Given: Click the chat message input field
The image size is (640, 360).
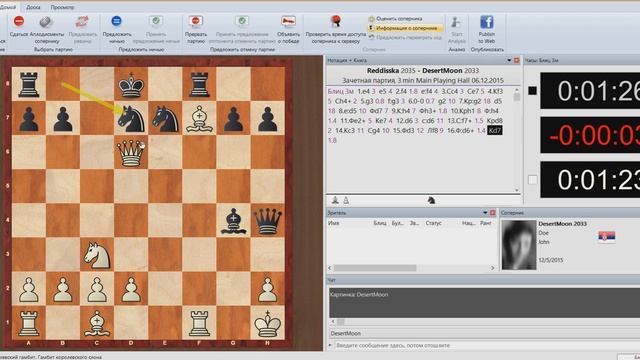Looking at the screenshot, I should point(487,345).
